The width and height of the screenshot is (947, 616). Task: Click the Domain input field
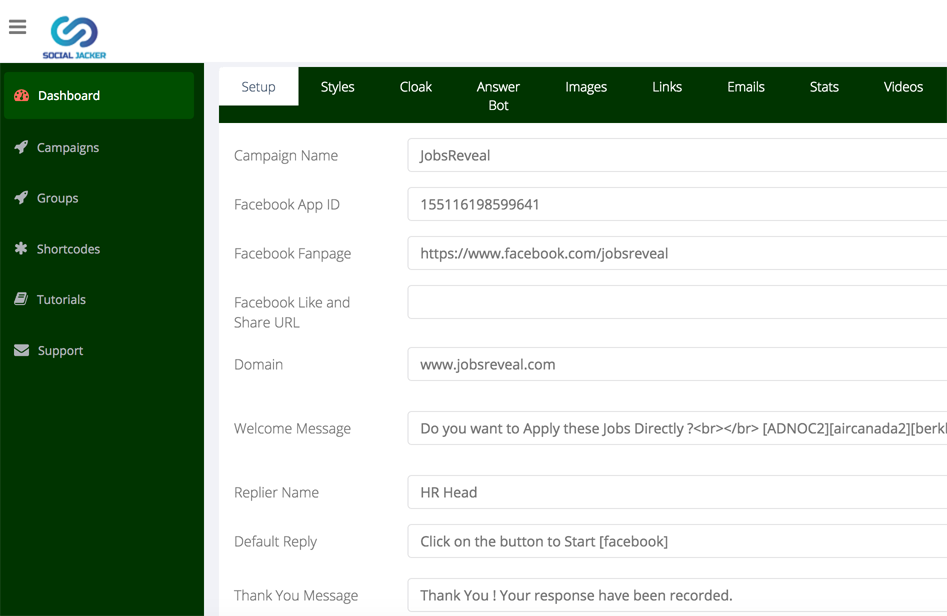(x=677, y=364)
